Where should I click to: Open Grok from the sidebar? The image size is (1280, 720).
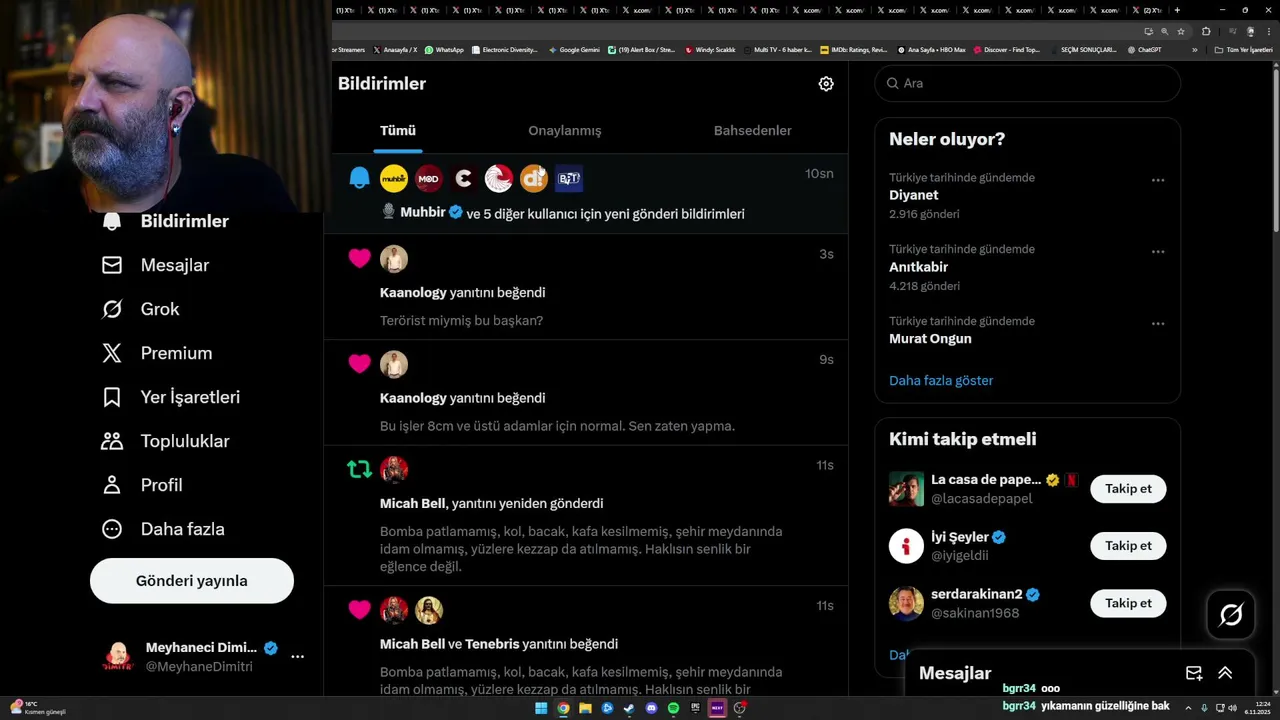click(141, 309)
